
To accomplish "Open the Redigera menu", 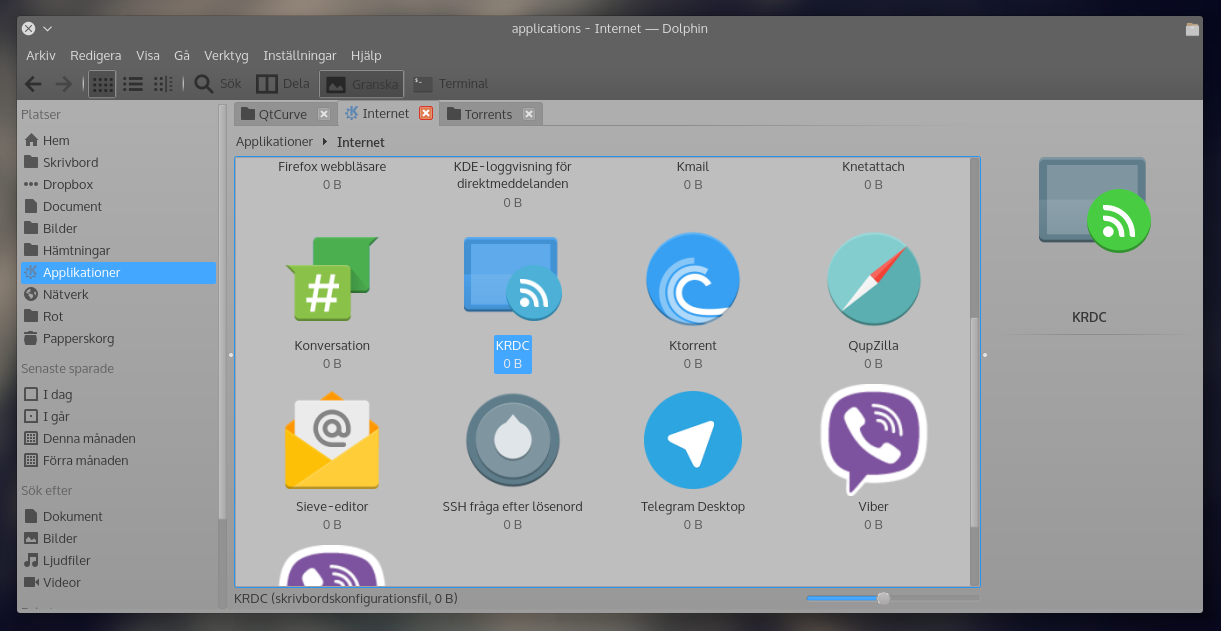I will coord(96,56).
